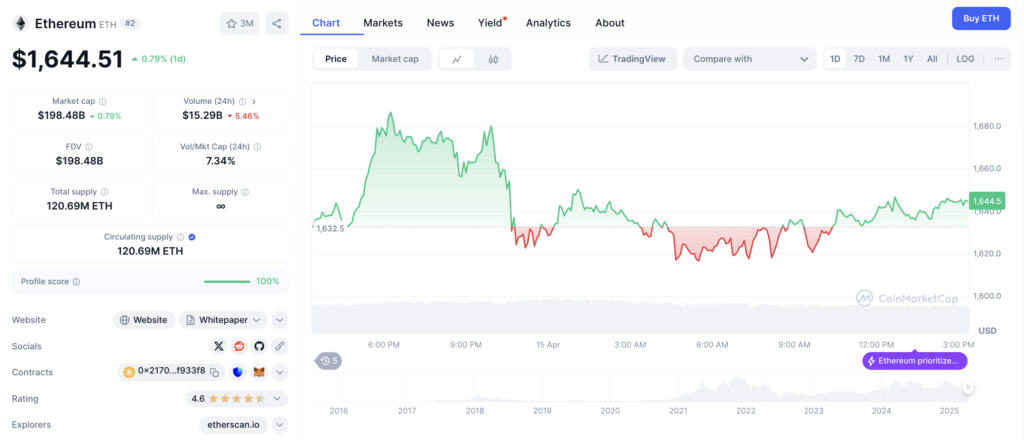Open the Reddit social link
The image size is (1024, 440).
[239, 346]
